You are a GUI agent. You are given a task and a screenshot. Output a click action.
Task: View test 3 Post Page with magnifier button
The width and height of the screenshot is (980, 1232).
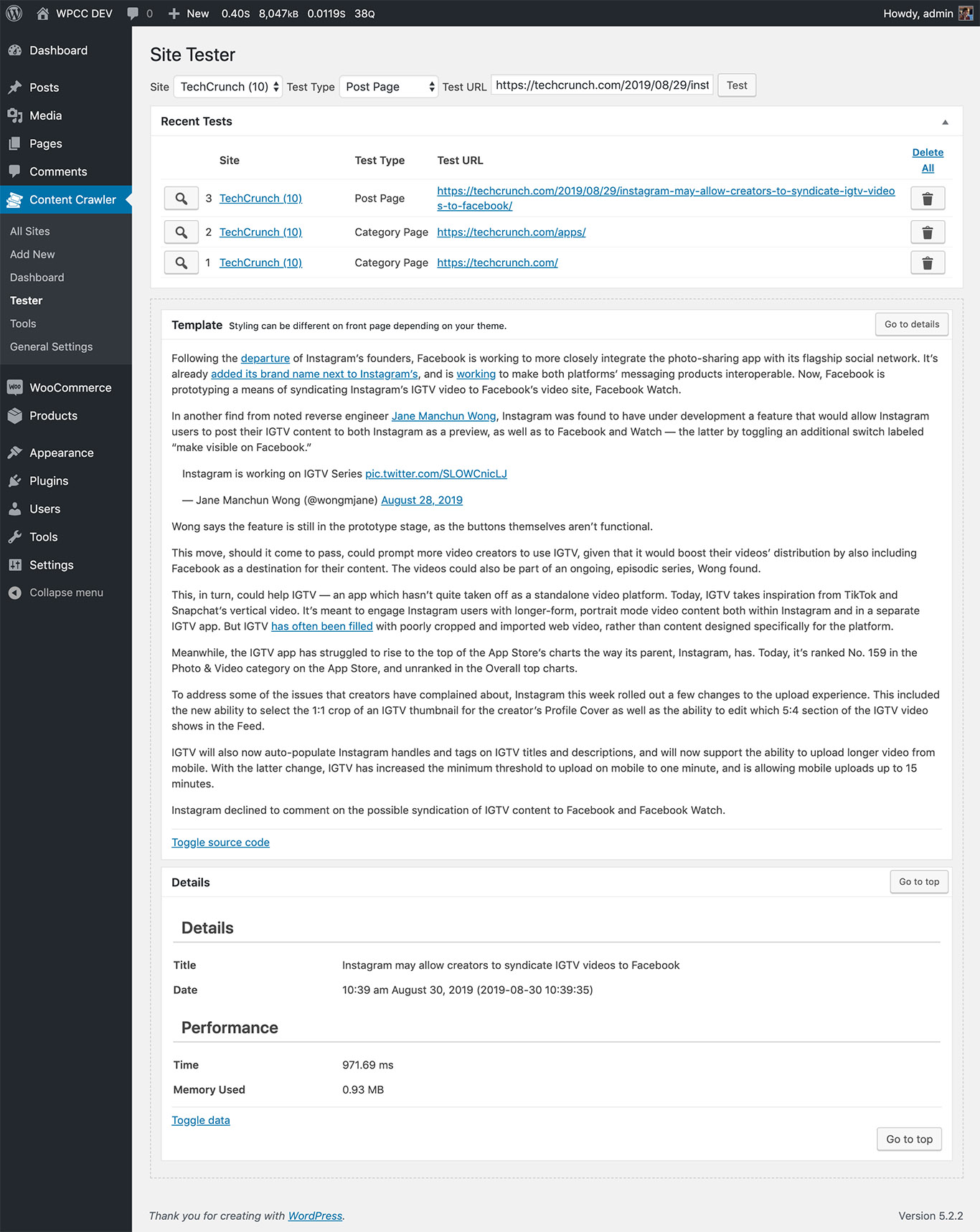[x=182, y=198]
